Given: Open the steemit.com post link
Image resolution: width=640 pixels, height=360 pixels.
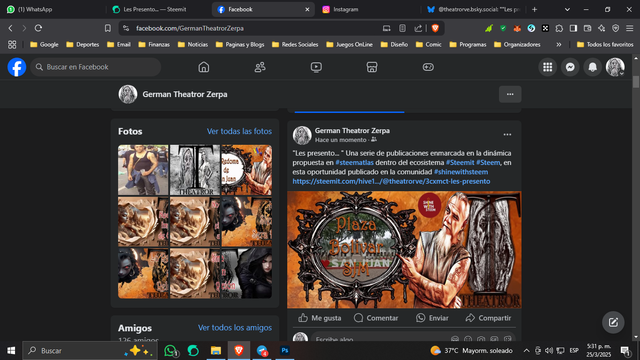Looking at the screenshot, I should (x=391, y=181).
